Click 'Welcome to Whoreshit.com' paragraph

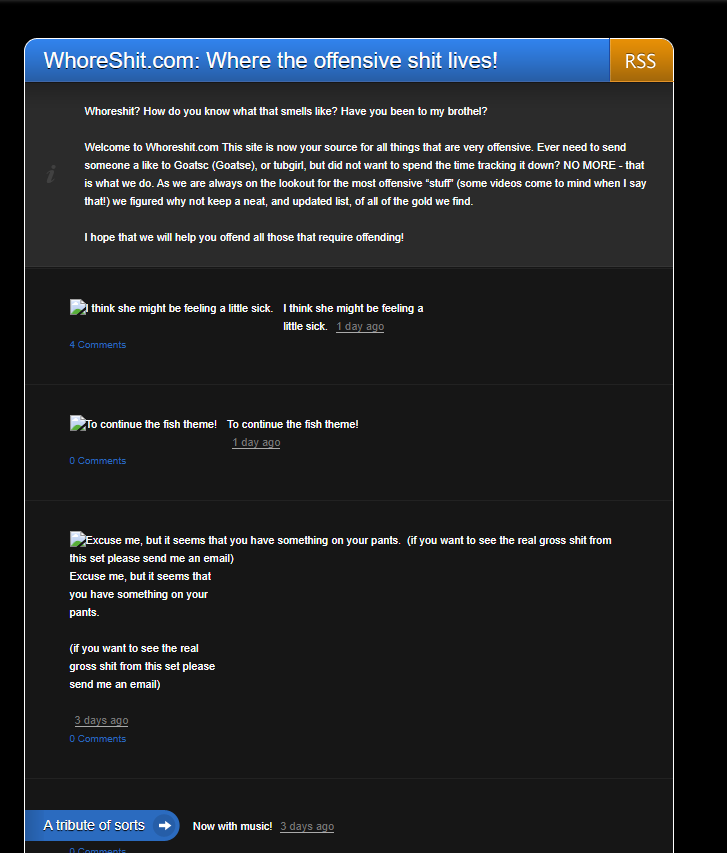365,174
